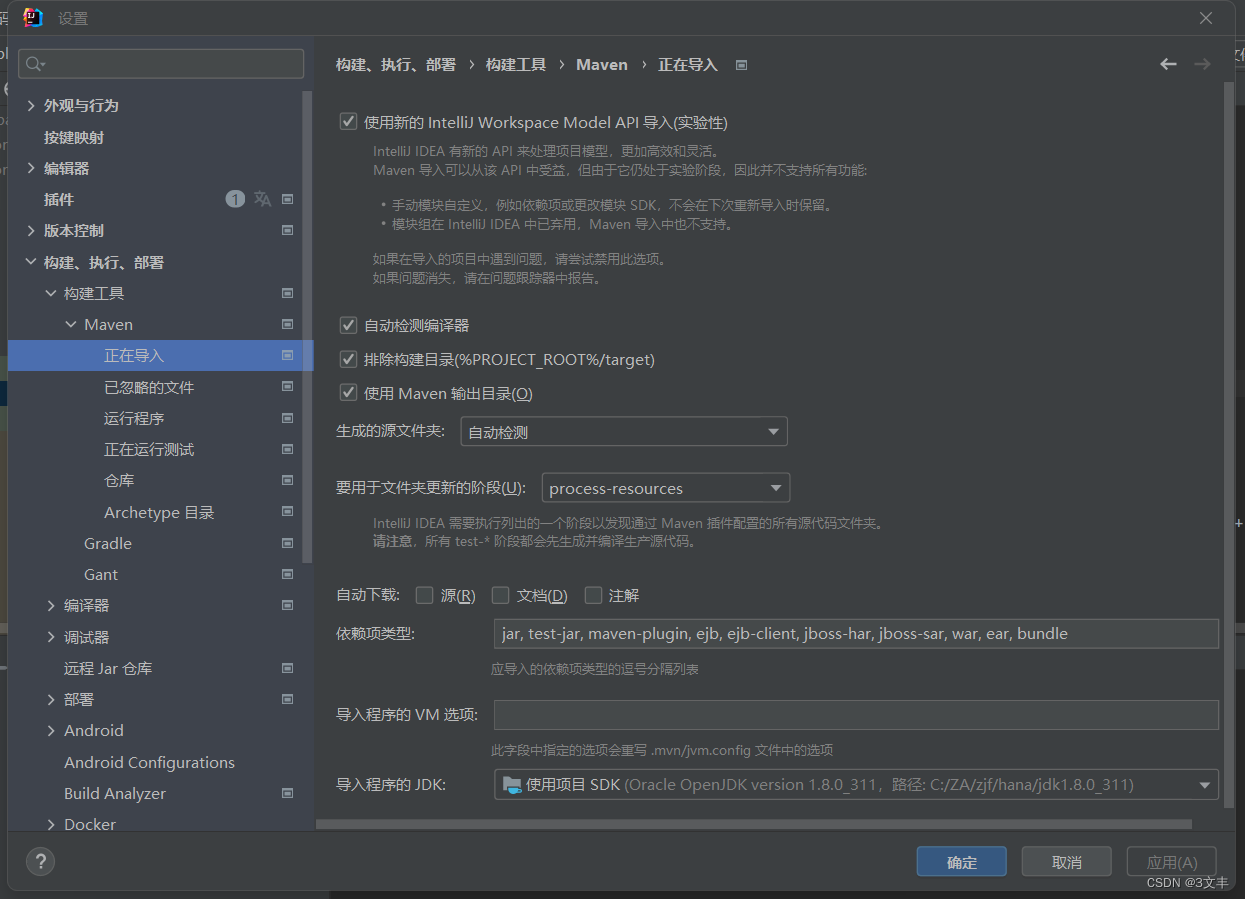
Task: Click the SDK folder icon in JDK selector
Action: (x=512, y=785)
